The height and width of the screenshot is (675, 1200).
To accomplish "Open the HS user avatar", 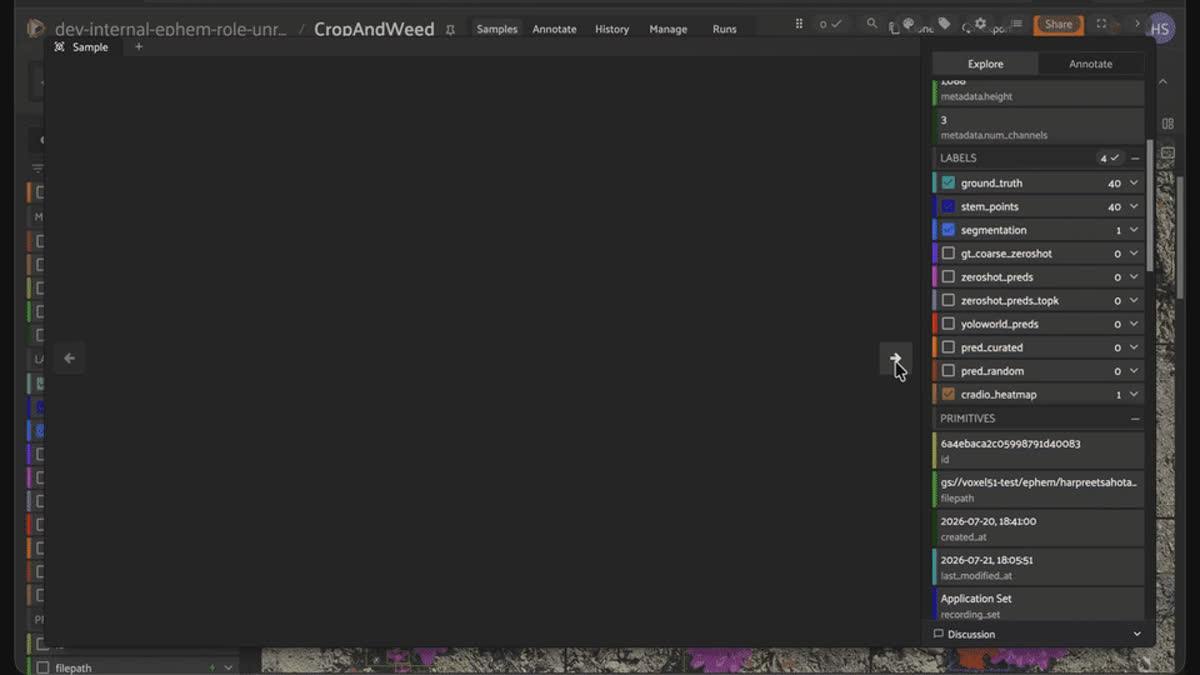I will (x=1160, y=29).
